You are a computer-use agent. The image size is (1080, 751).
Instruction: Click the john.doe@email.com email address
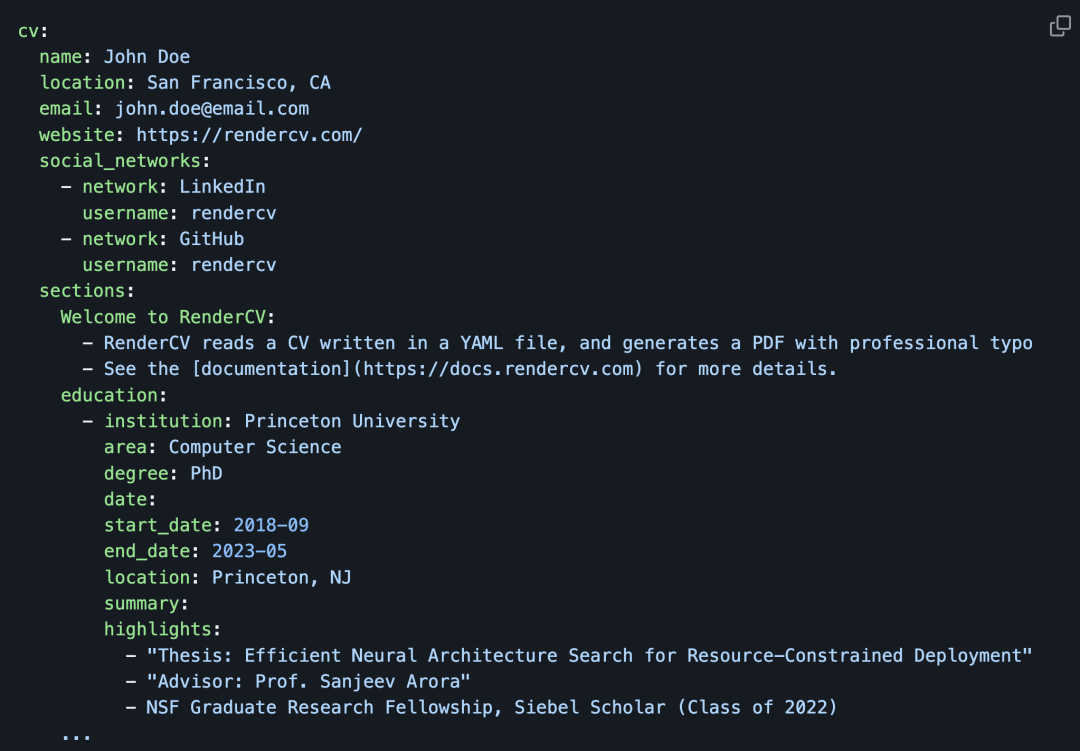212,109
